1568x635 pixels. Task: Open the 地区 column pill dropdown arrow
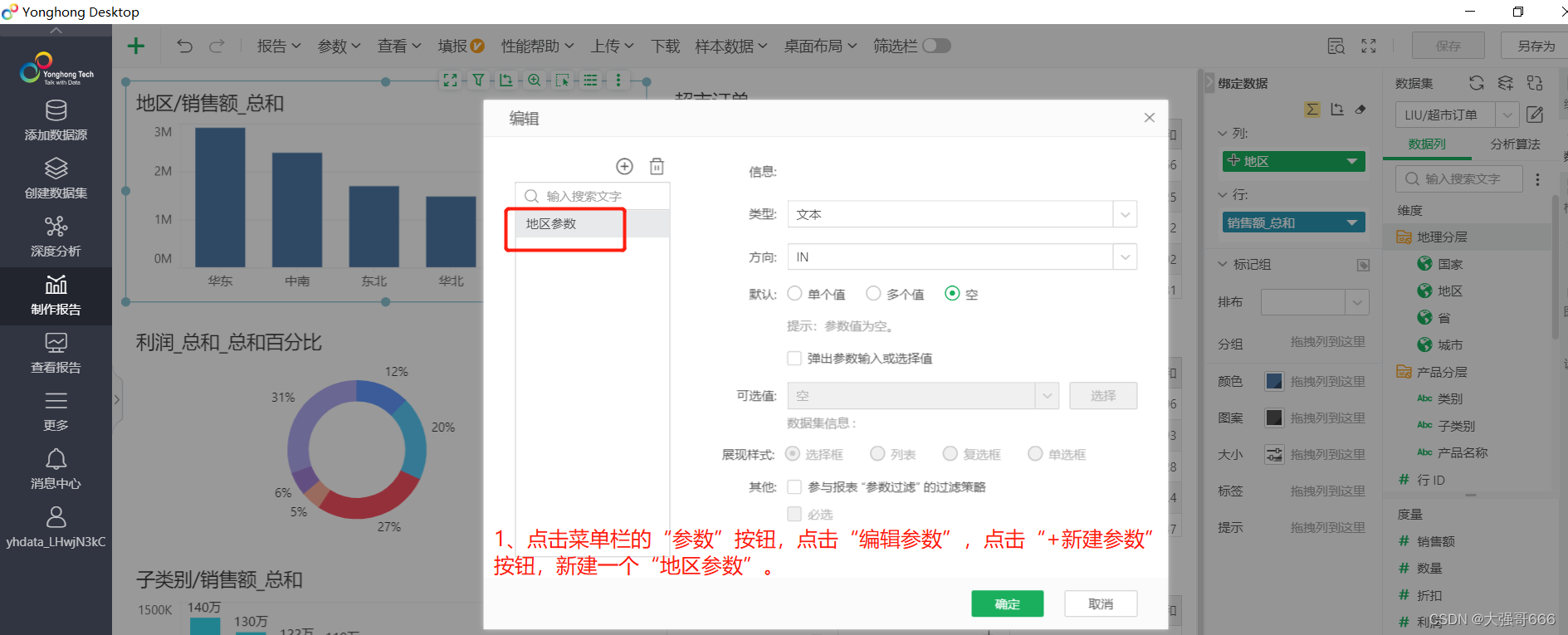coord(1351,161)
